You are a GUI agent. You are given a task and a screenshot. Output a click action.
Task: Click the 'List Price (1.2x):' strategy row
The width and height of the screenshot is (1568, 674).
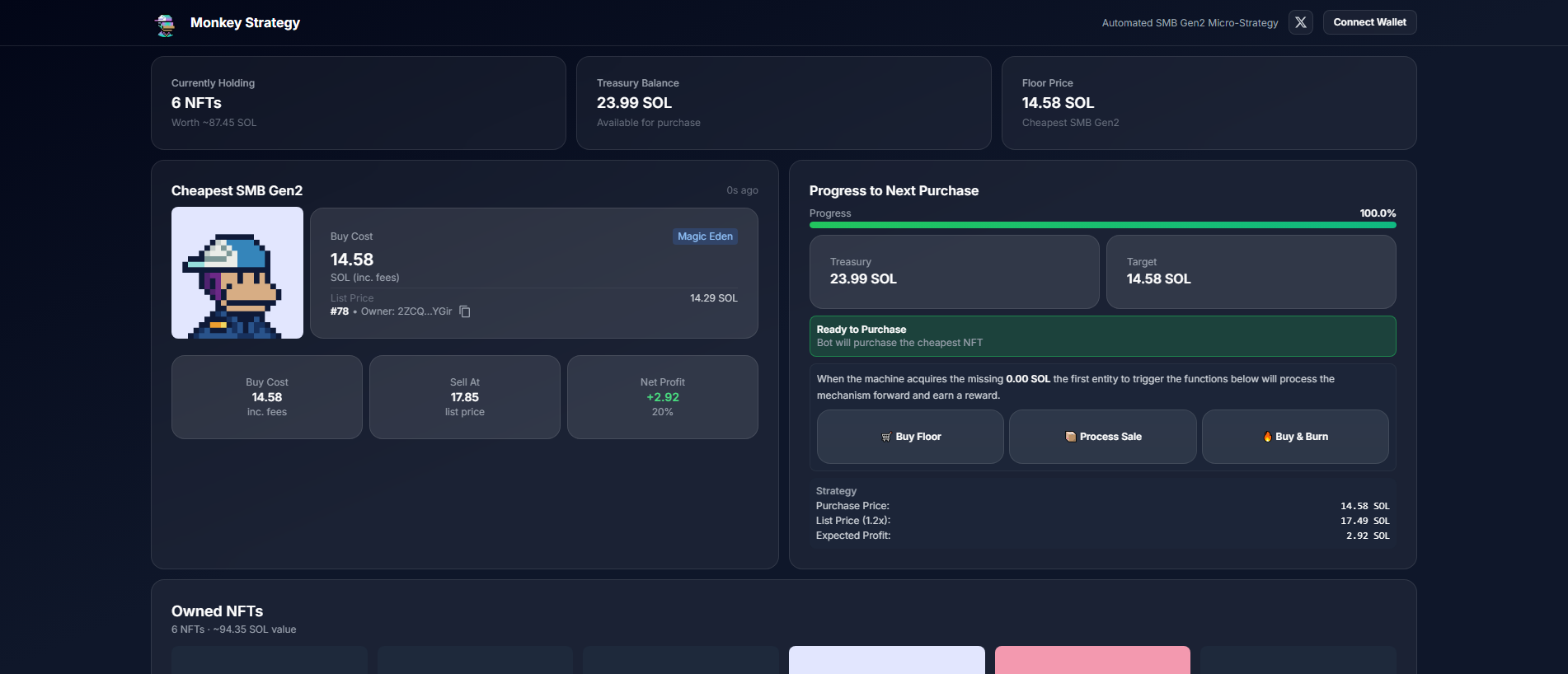1102,521
